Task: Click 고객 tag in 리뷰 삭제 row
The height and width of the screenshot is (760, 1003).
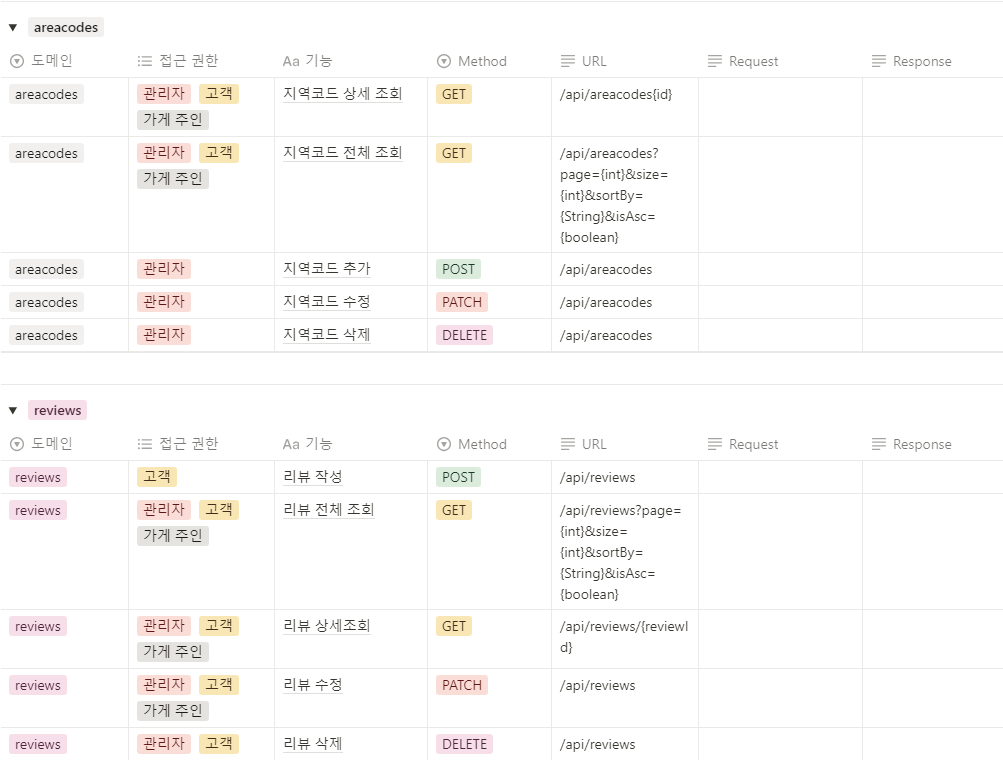Action: pyautogui.click(x=219, y=744)
